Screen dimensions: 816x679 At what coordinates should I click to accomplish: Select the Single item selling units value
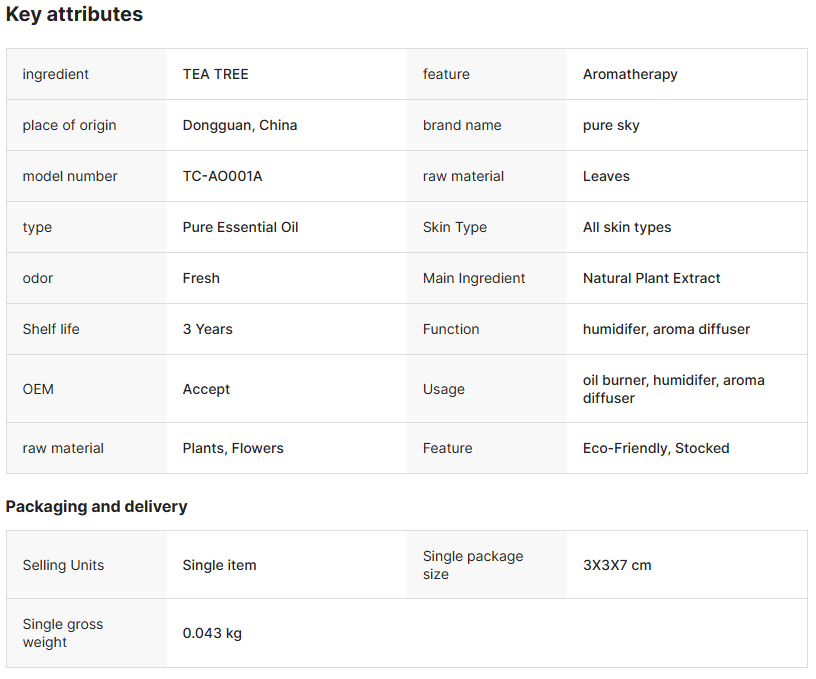click(x=219, y=565)
